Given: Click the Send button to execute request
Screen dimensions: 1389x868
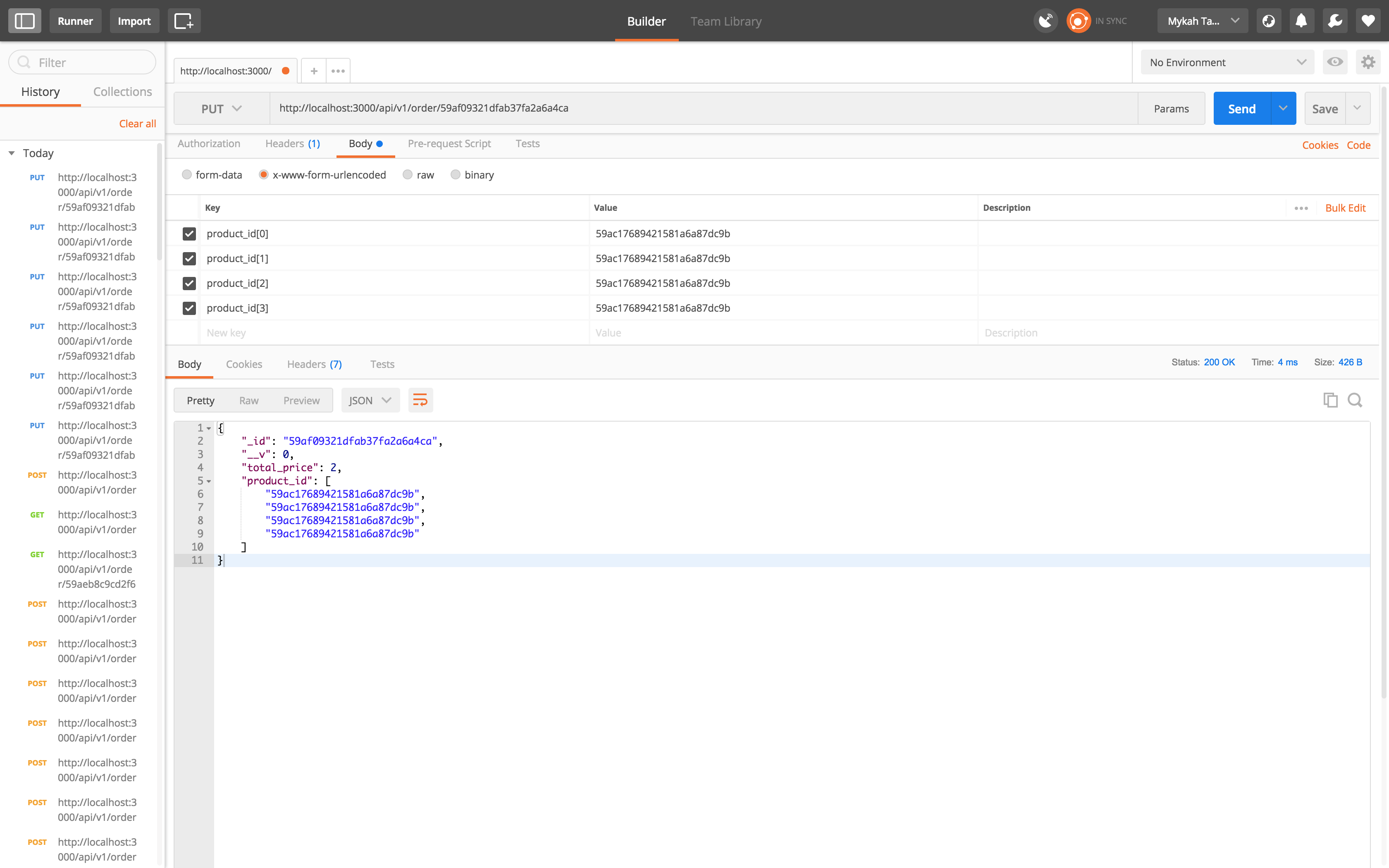Looking at the screenshot, I should (x=1243, y=108).
